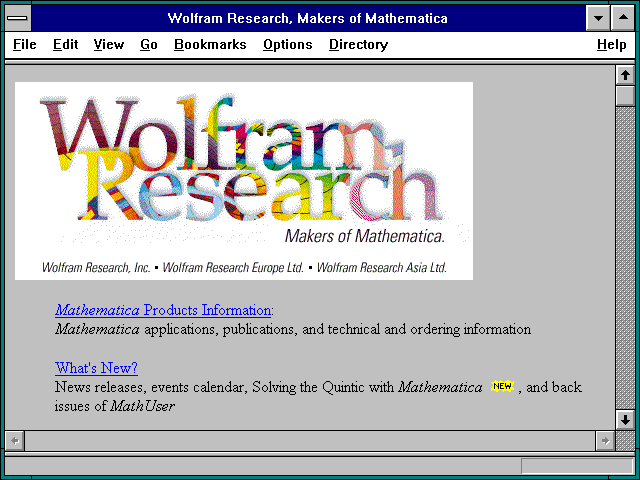
Task: Open the Go menu
Action: pyautogui.click(x=149, y=44)
